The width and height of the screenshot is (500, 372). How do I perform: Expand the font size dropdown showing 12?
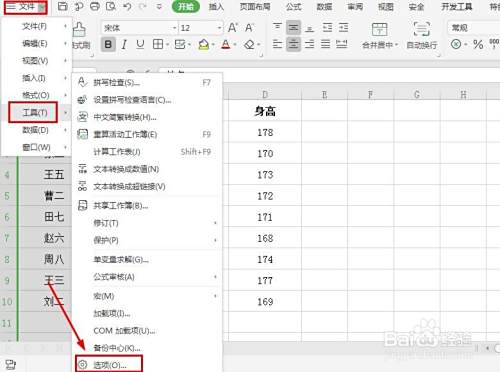[219, 28]
